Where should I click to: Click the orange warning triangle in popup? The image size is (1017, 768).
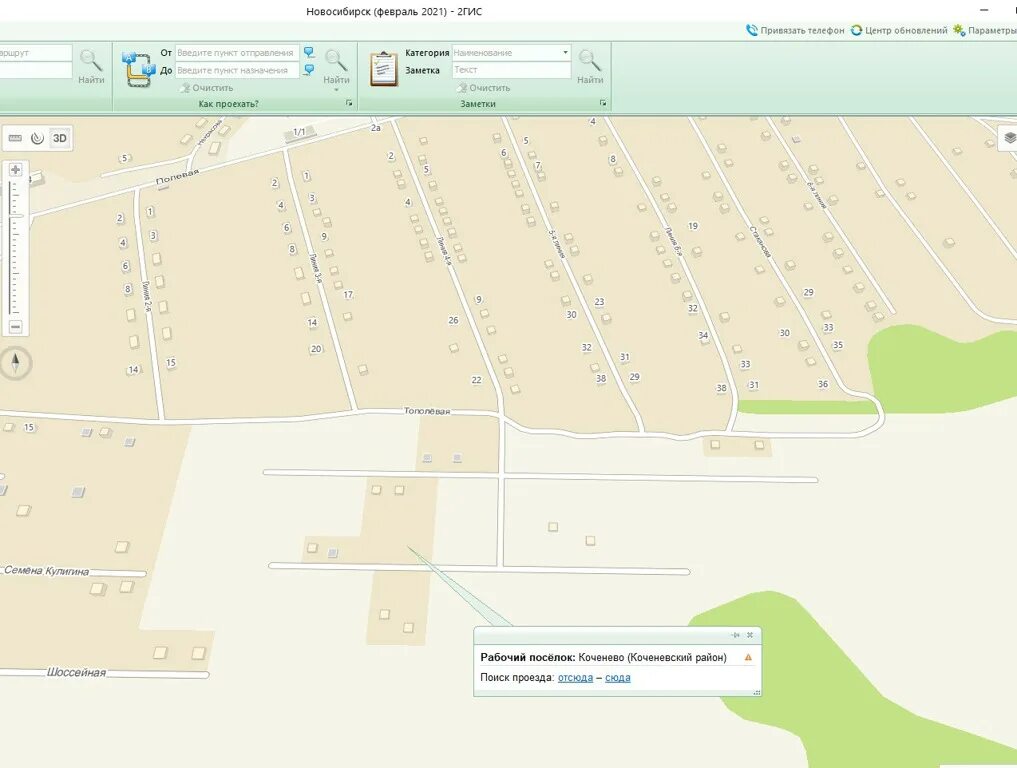point(748,657)
